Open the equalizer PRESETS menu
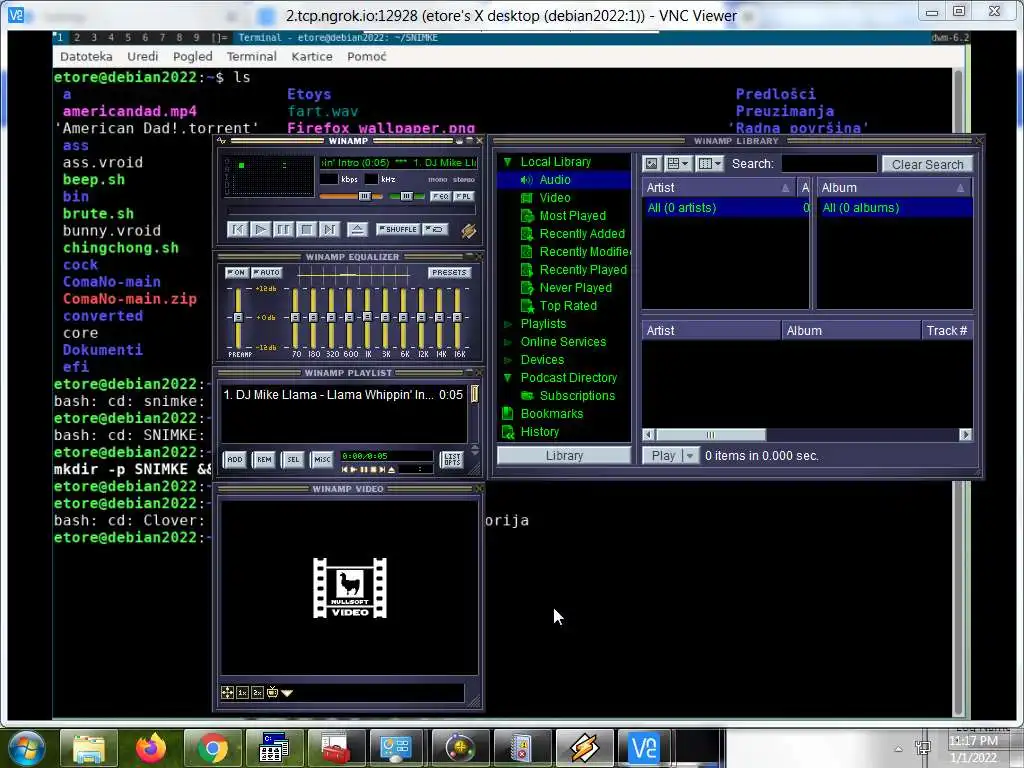Image resolution: width=1024 pixels, height=768 pixels. click(449, 272)
